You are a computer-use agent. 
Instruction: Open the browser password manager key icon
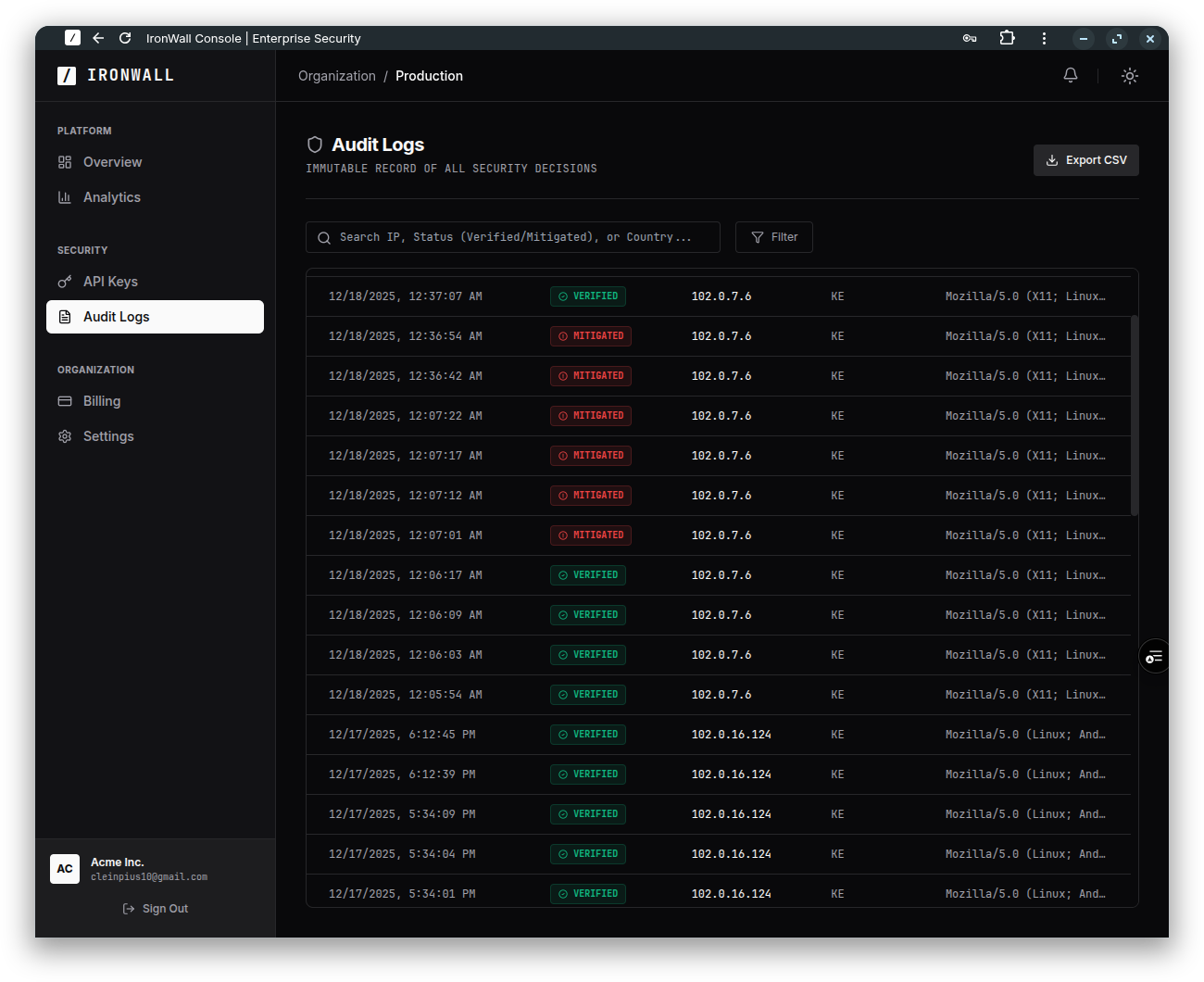[x=970, y=38]
